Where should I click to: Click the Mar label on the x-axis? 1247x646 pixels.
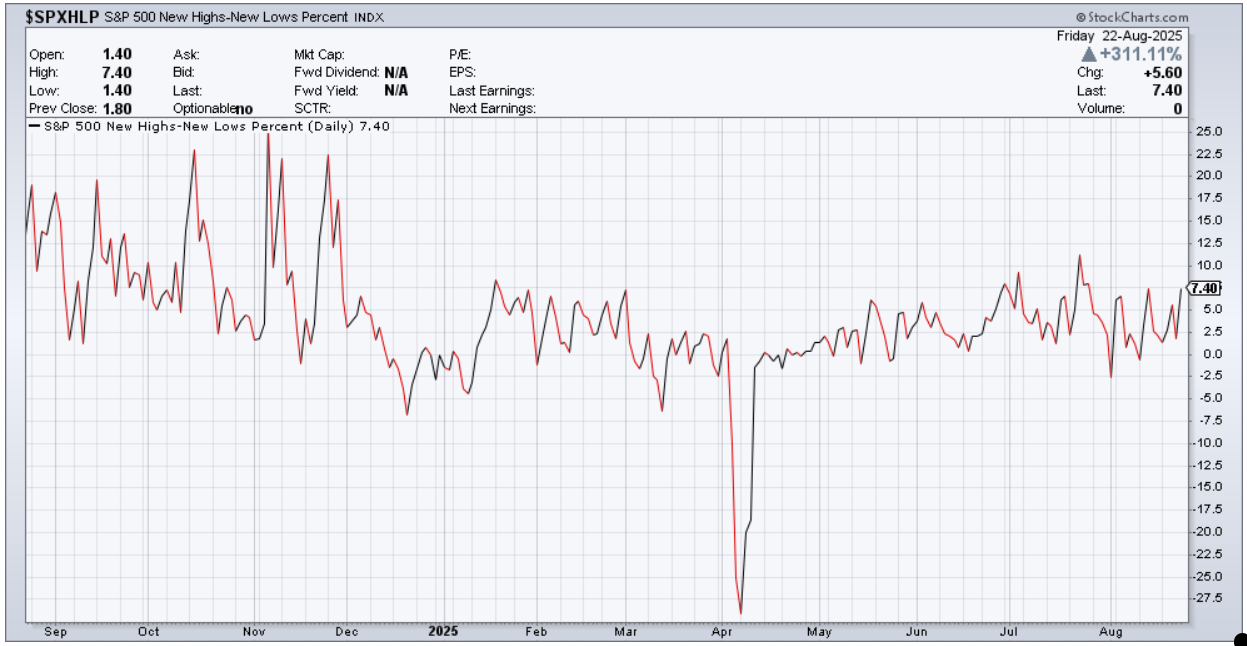click(626, 631)
